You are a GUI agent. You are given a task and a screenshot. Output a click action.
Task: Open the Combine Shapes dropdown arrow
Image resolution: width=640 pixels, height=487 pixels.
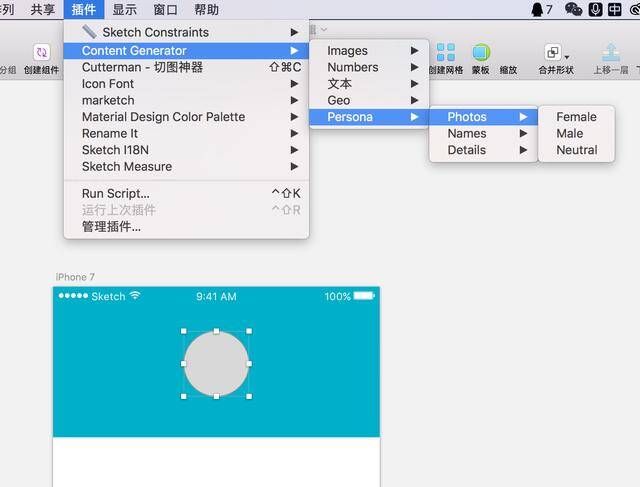(x=567, y=57)
